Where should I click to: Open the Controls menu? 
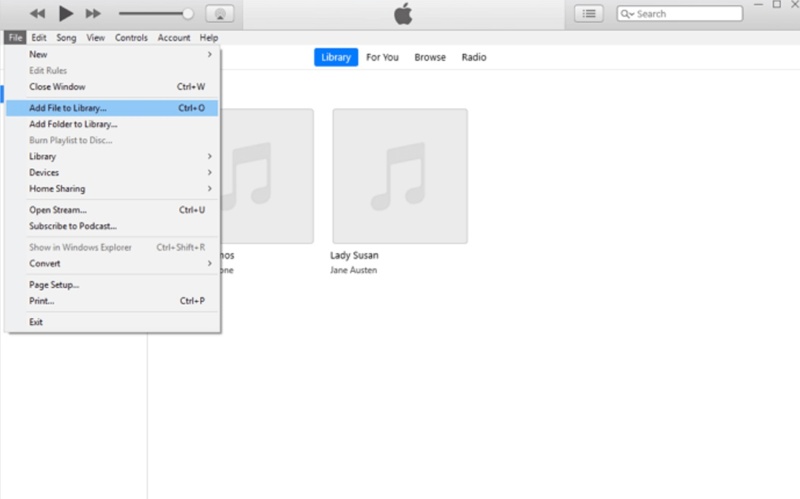pyautogui.click(x=131, y=38)
